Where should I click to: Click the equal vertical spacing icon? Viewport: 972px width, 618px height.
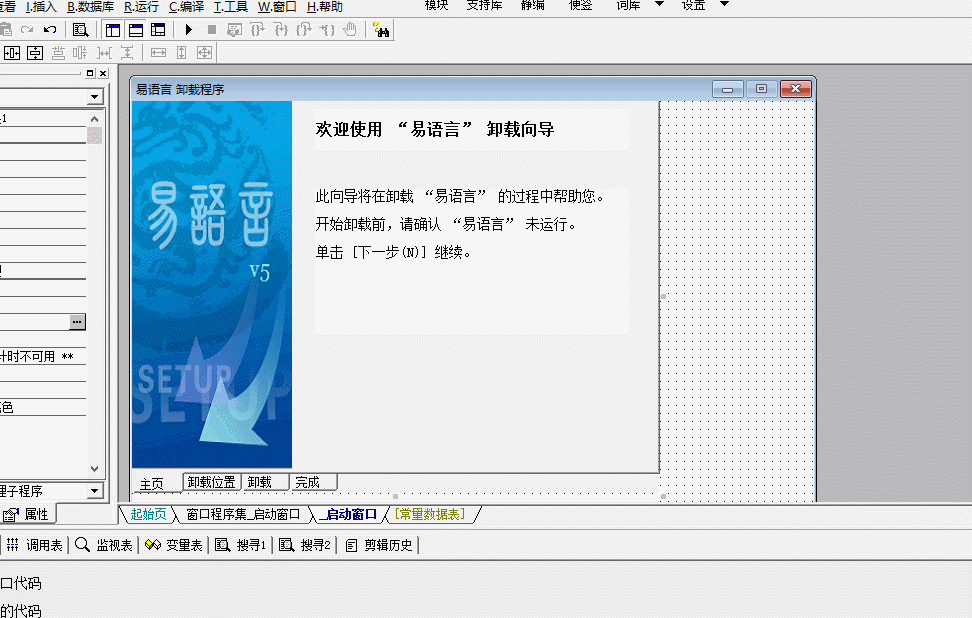point(127,53)
